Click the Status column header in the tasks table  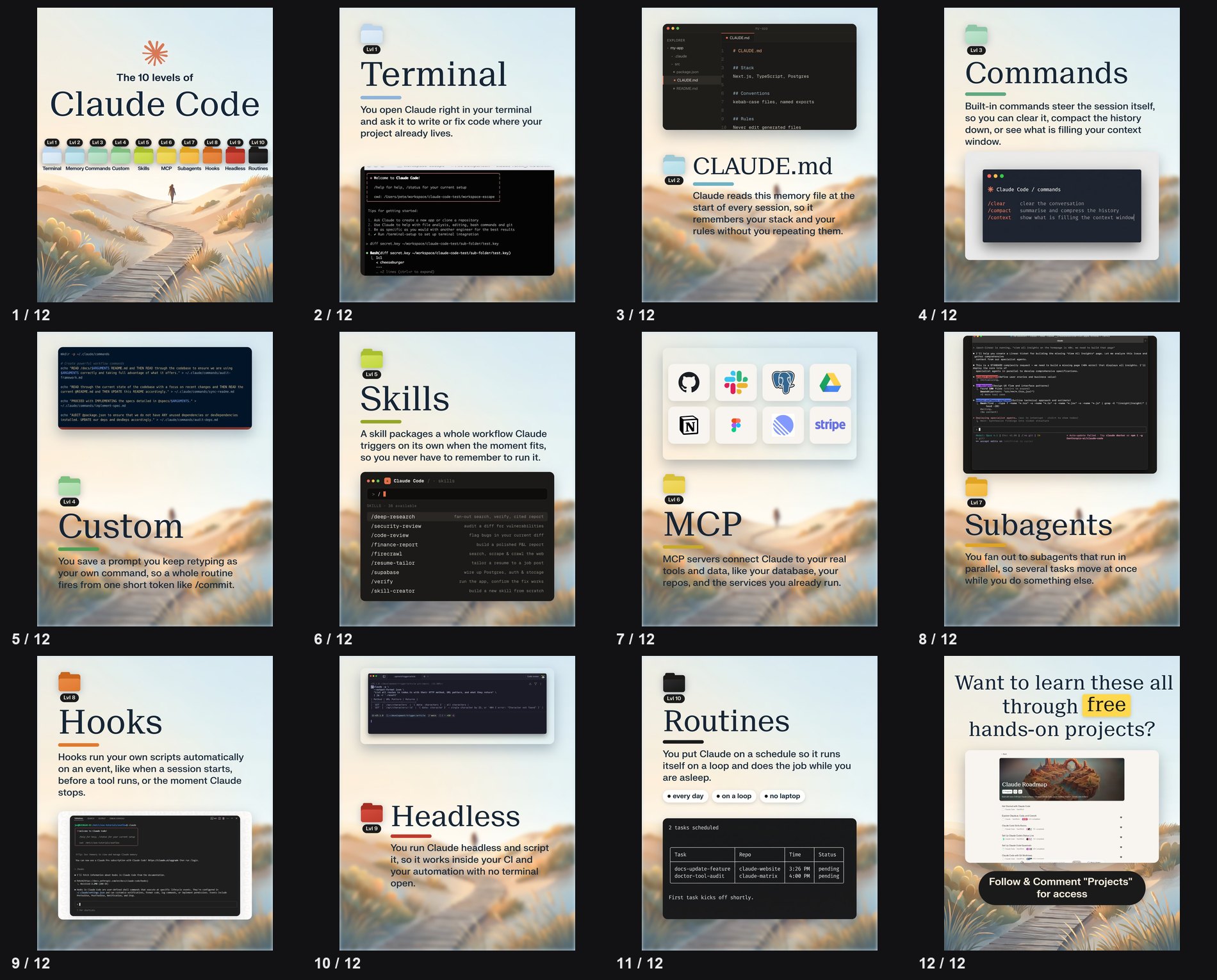tap(828, 854)
